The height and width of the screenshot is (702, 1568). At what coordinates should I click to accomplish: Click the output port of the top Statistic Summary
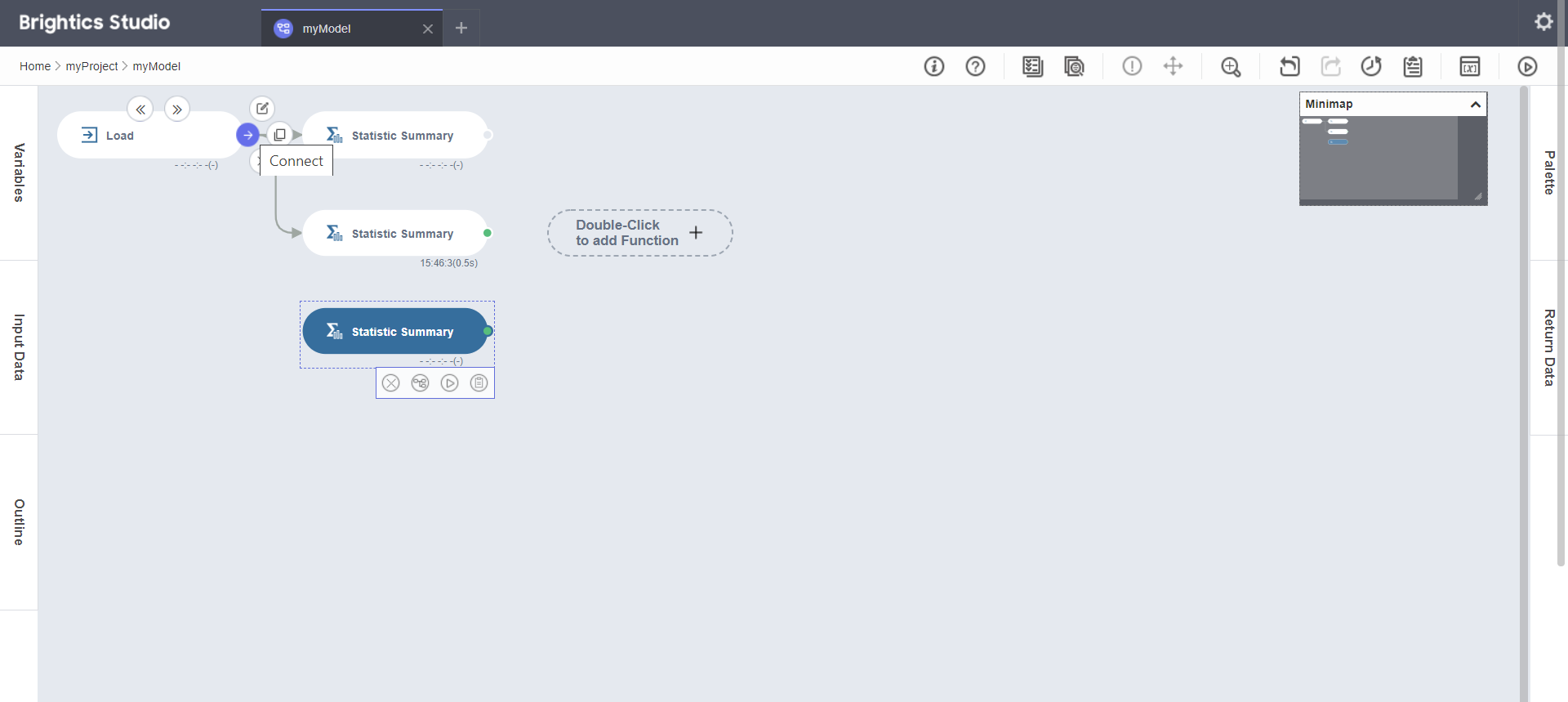click(x=488, y=135)
